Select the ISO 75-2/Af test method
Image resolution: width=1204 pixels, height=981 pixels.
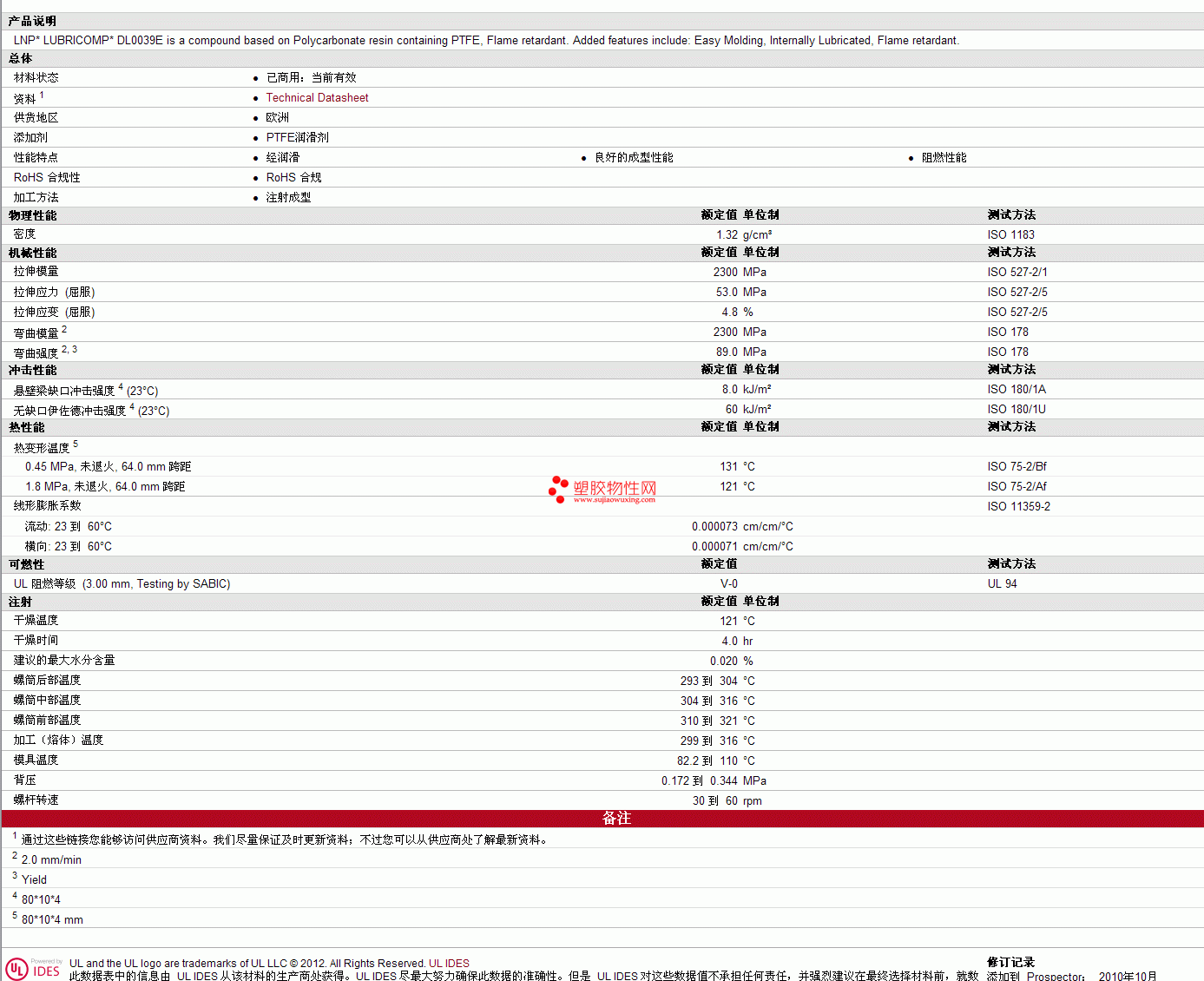[1017, 487]
